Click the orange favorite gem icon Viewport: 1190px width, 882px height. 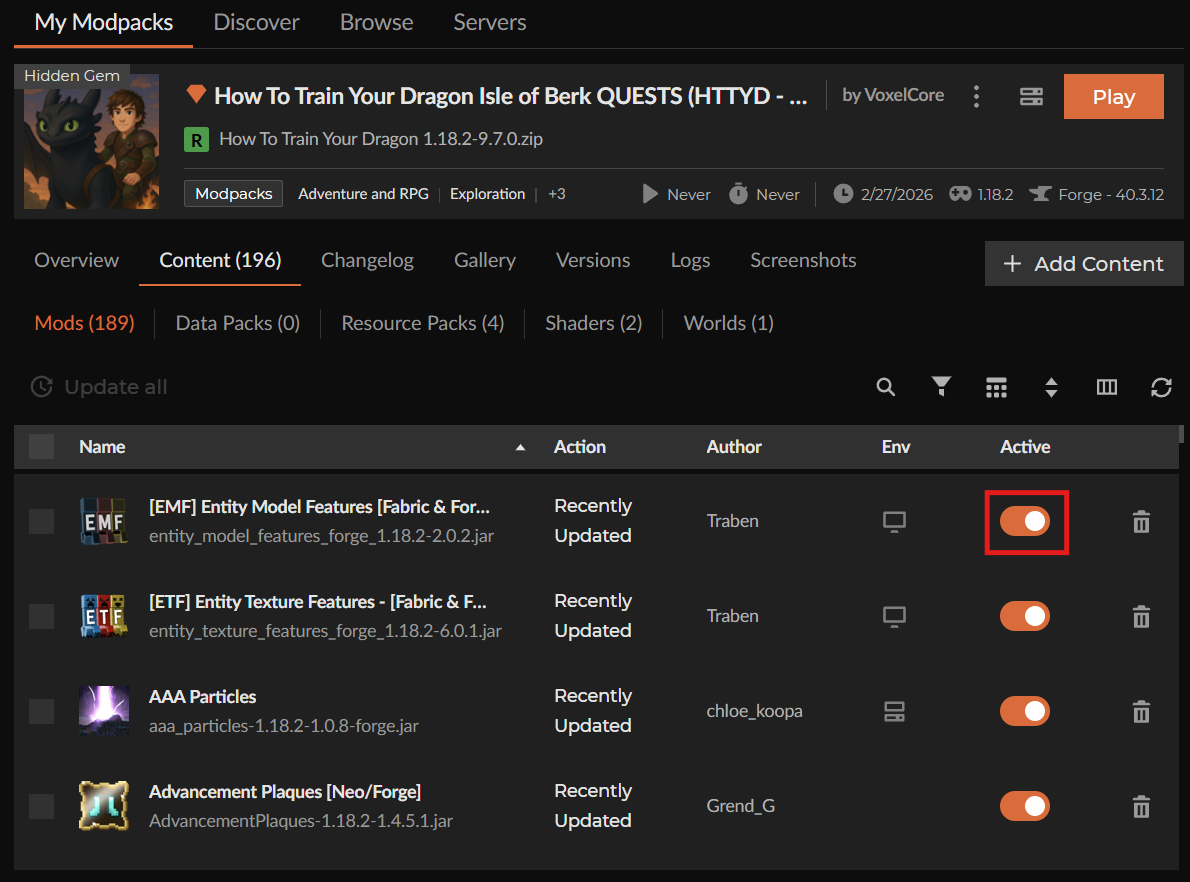click(196, 94)
